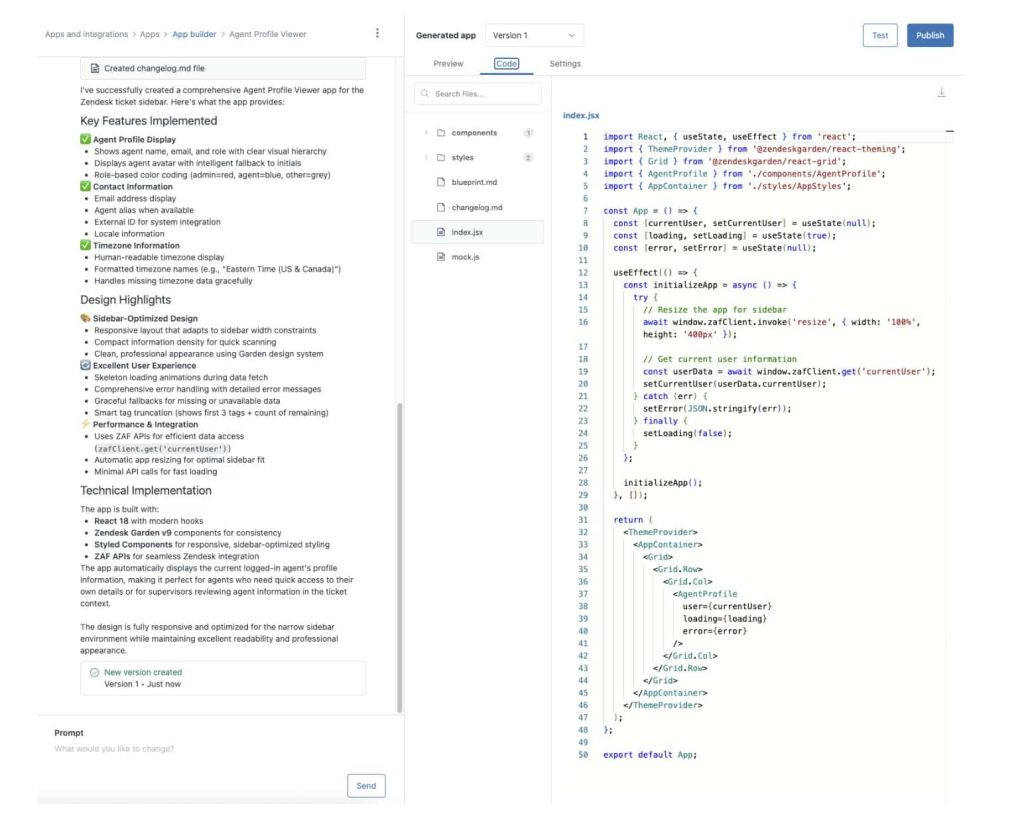Viewport: 1024px width, 818px height.
Task: Click the 'Generated app' label
Action: [445, 35]
